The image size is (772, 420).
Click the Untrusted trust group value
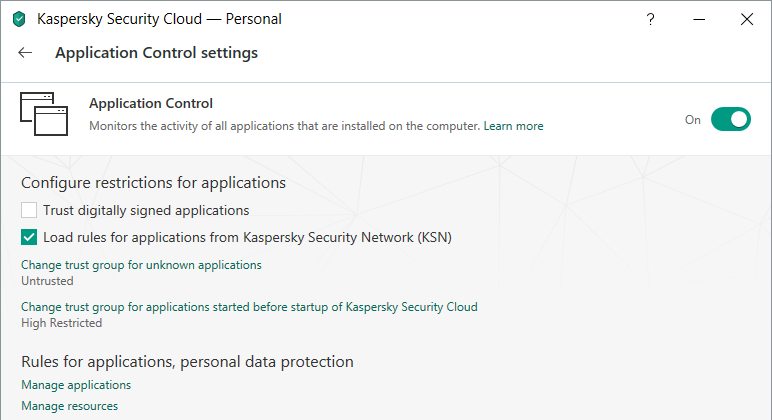pyautogui.click(x=47, y=281)
